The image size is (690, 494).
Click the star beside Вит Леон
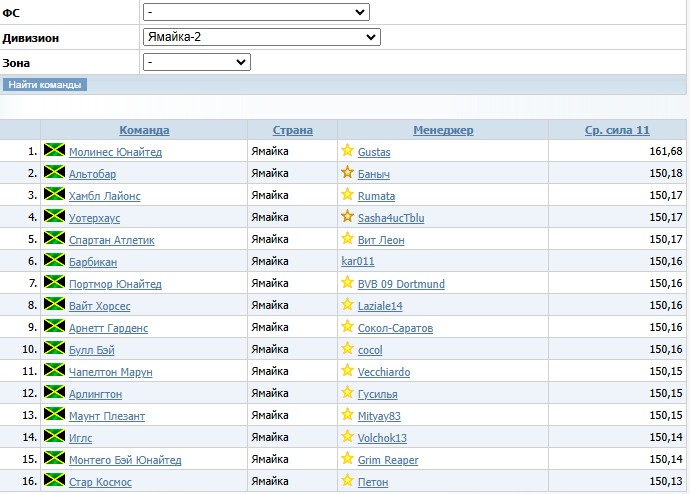click(x=347, y=238)
